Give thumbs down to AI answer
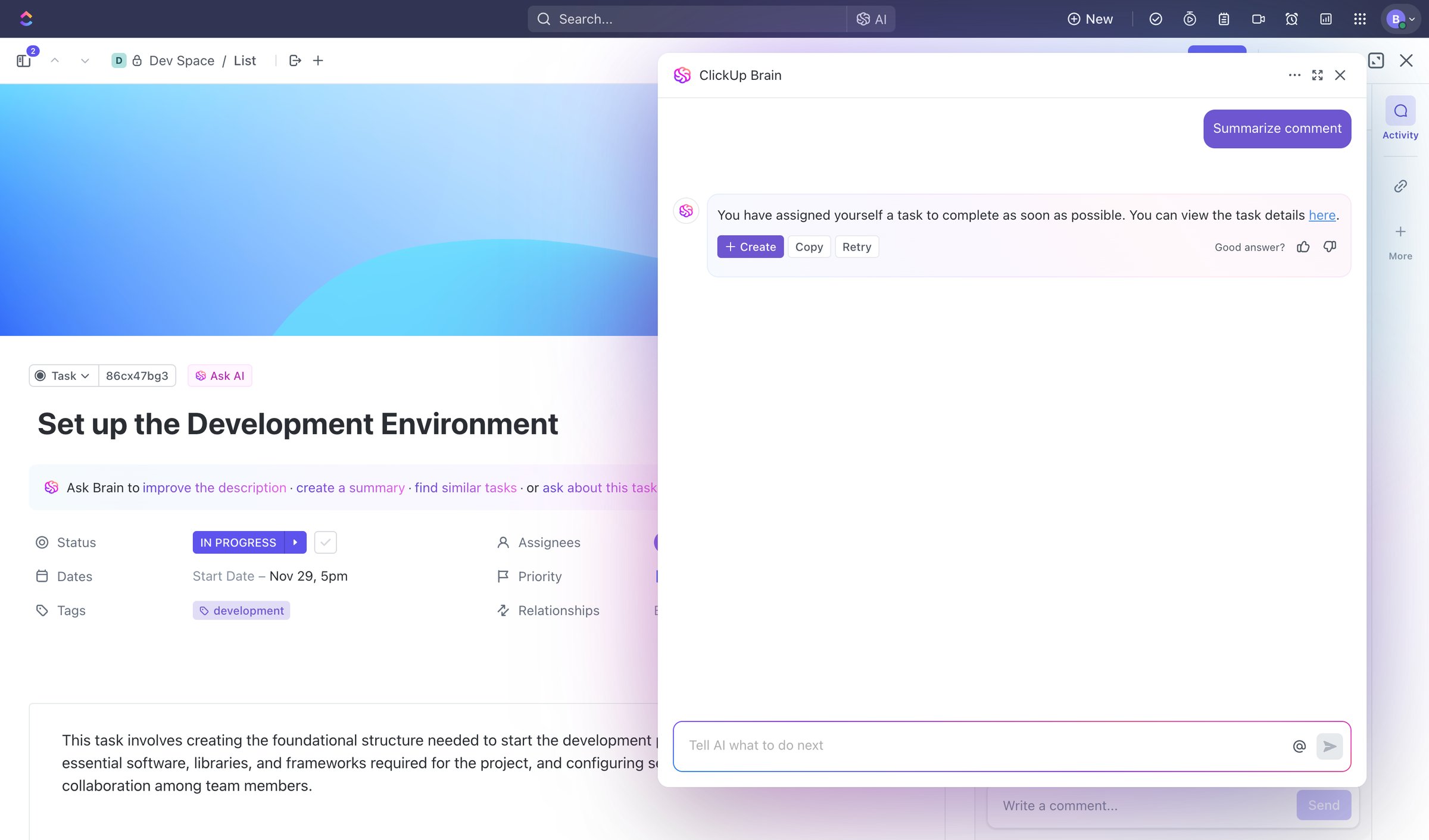 1330,246
